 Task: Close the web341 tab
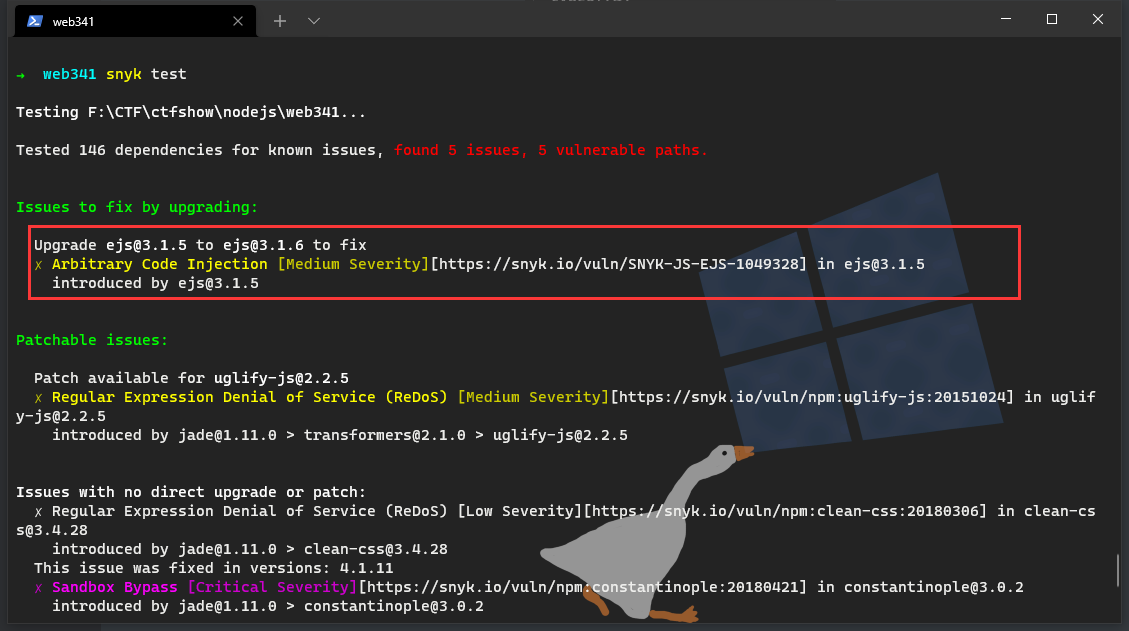238,21
